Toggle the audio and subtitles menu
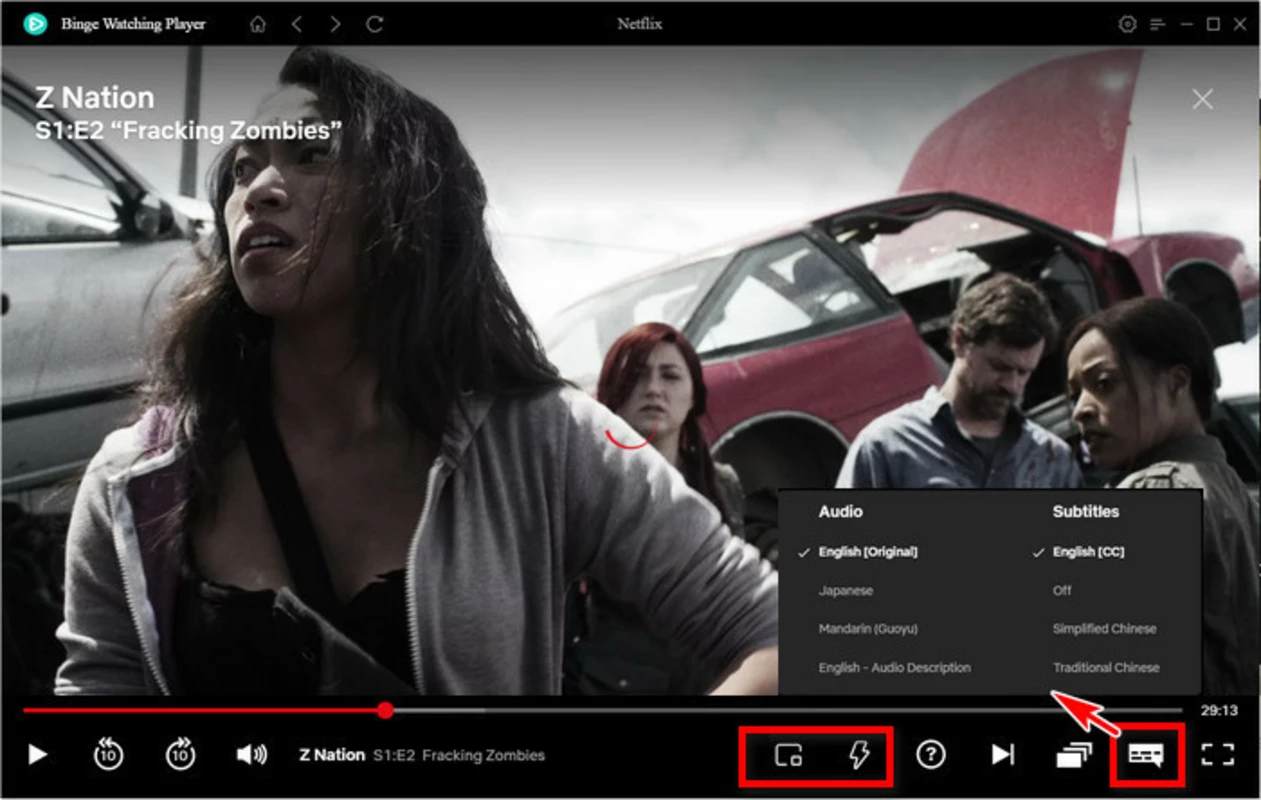 pyautogui.click(x=1146, y=756)
